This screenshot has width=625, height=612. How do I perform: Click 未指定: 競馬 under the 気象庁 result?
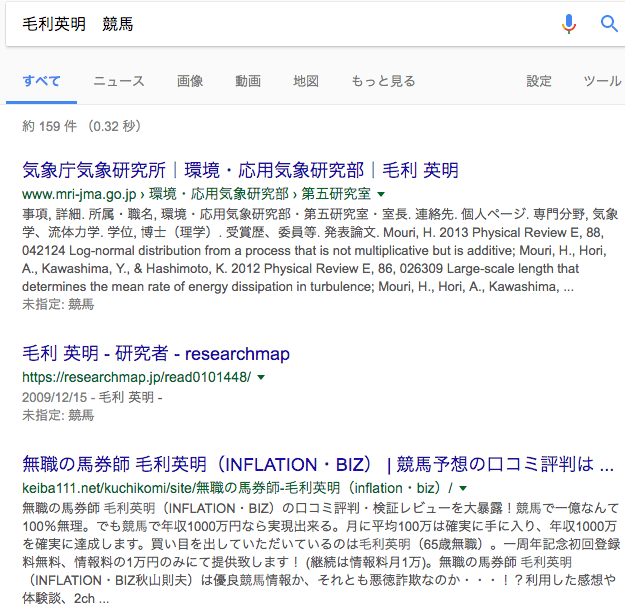(58, 305)
